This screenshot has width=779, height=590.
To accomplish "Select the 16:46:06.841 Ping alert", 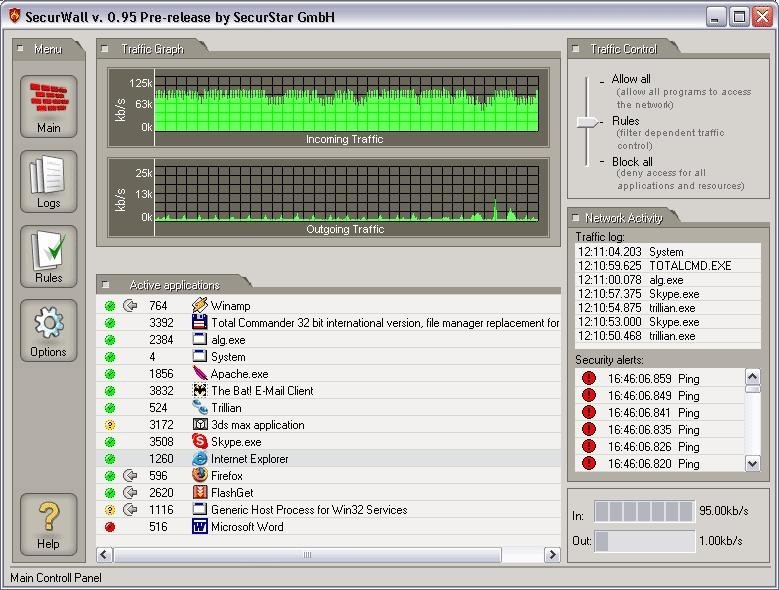I will click(660, 412).
